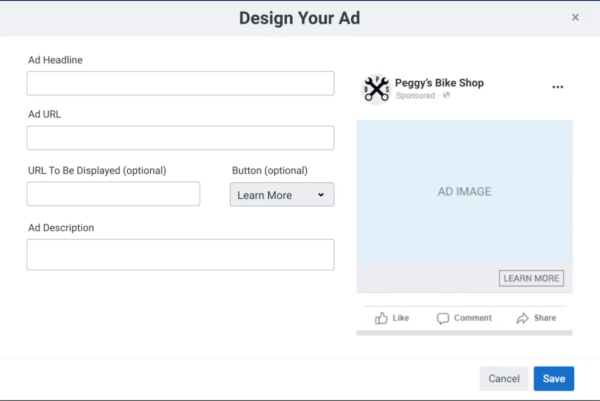Click the Peggy's Bike Shop wrench logo
600x401 pixels.
377,89
